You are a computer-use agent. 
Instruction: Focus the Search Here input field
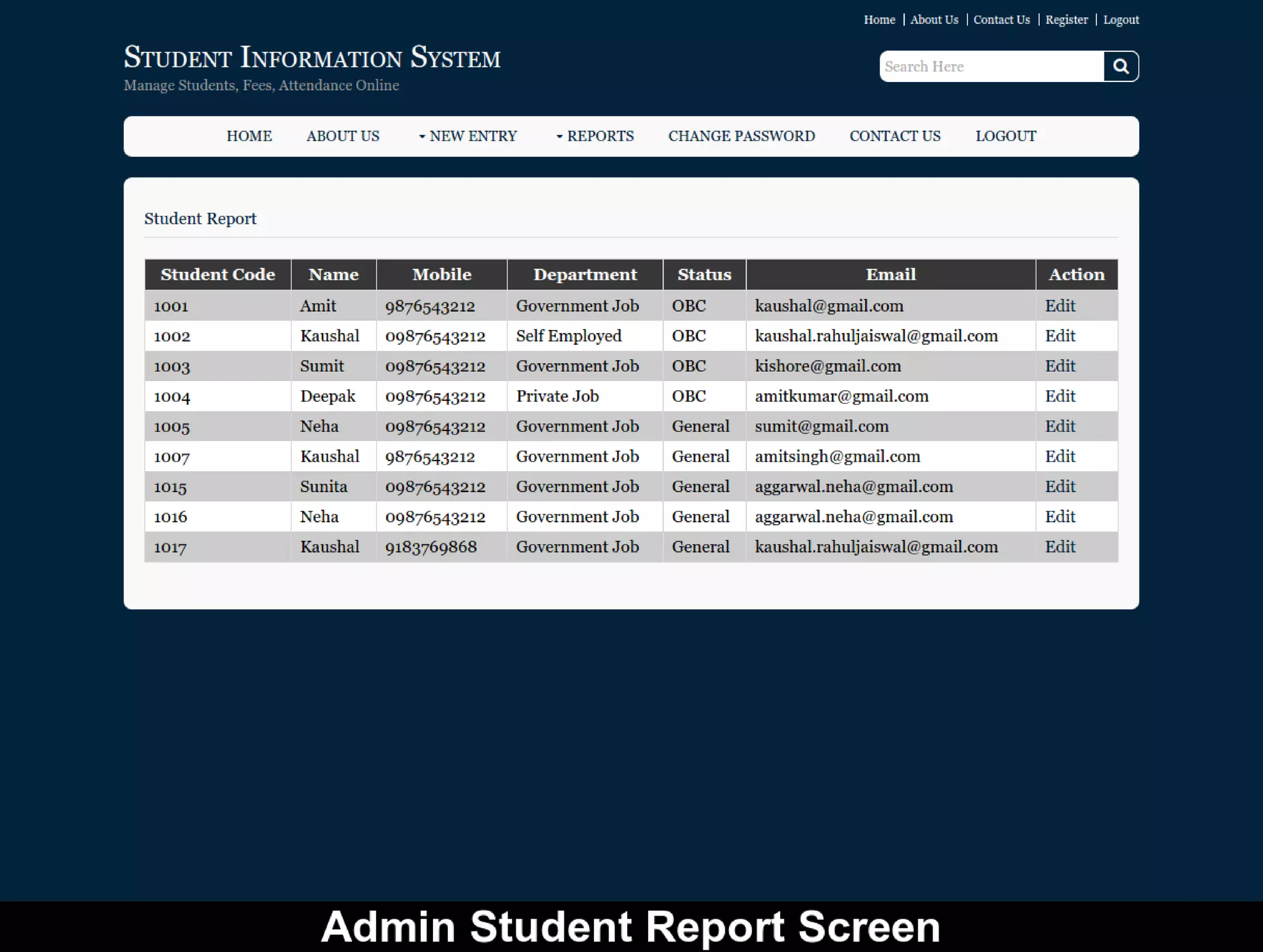point(992,67)
